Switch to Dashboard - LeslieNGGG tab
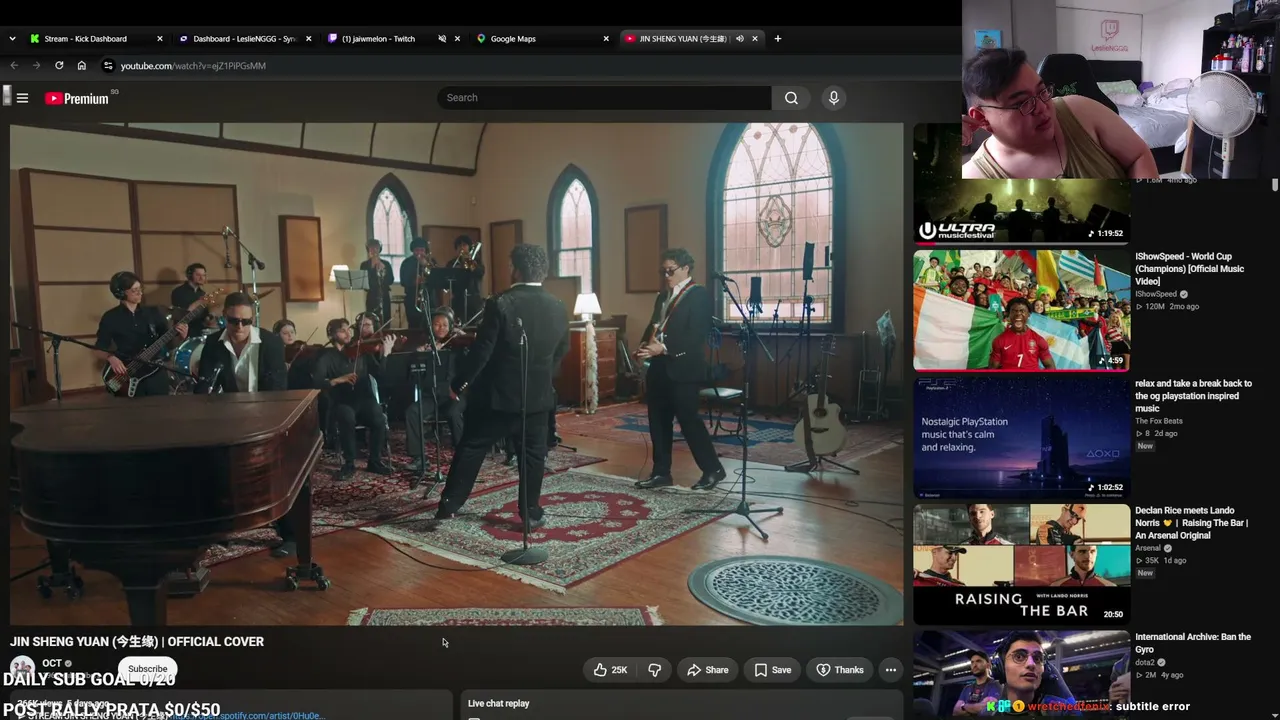 245,39
